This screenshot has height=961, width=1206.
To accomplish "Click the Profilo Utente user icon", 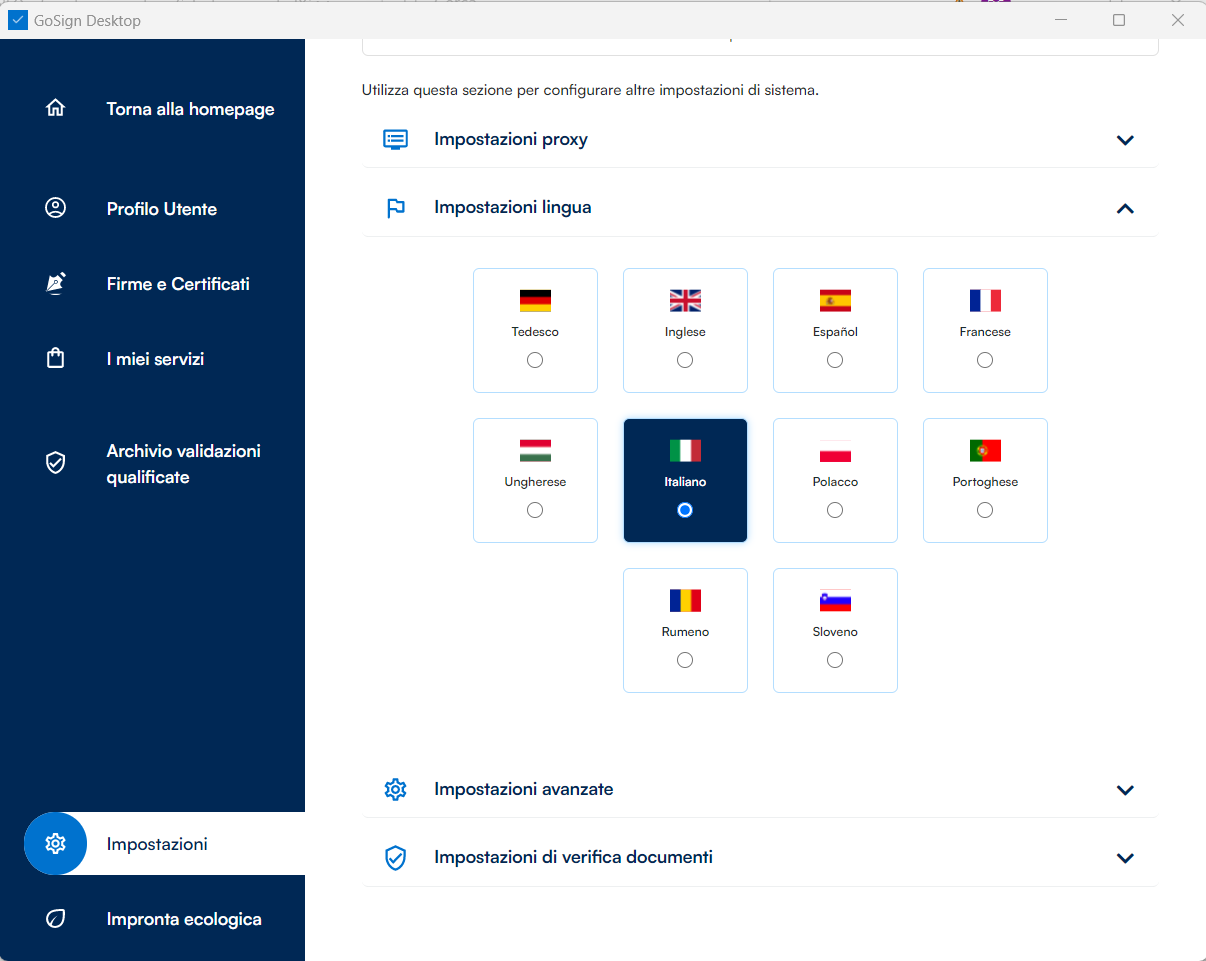I will click(x=56, y=208).
